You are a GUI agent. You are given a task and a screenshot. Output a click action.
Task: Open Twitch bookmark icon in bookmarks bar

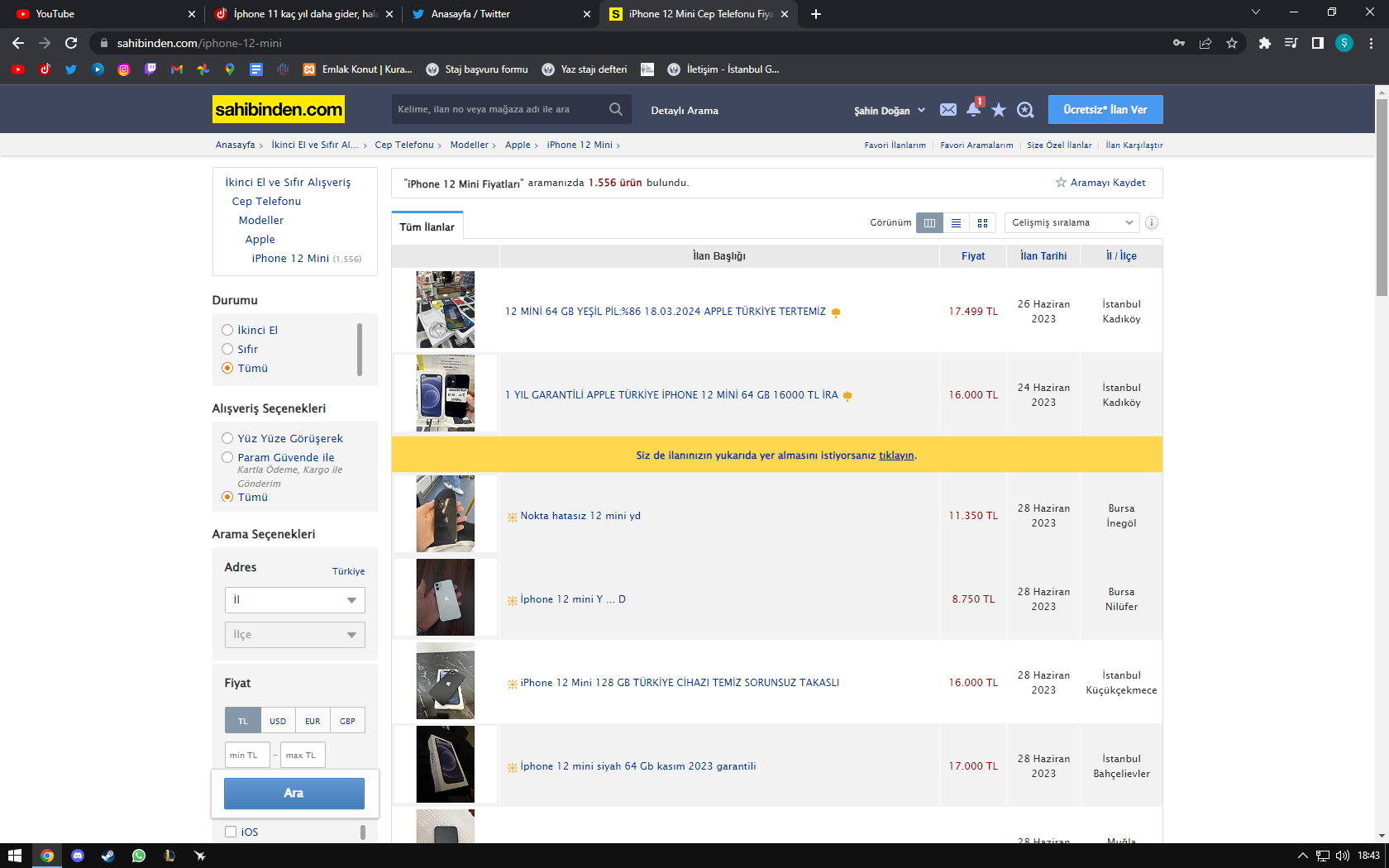tap(150, 69)
